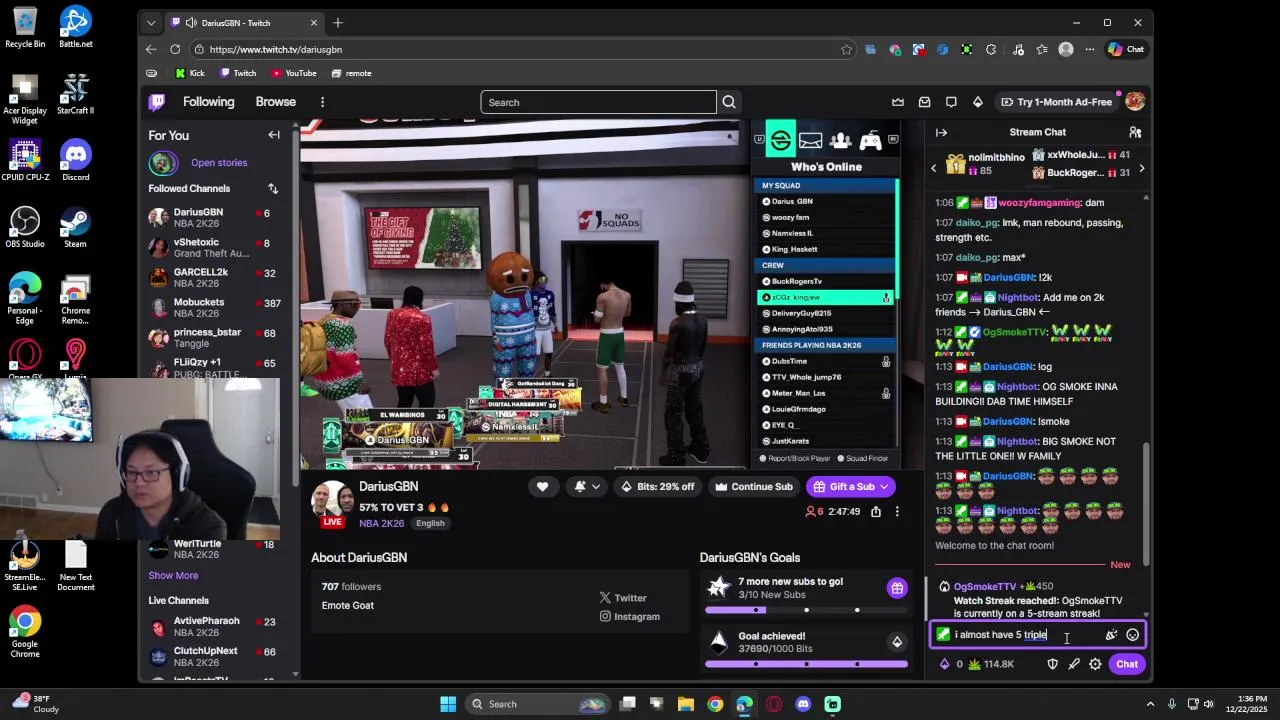Click Try 1-Month Ad-Free button
Image resolution: width=1280 pixels, height=720 pixels.
[x=1055, y=102]
